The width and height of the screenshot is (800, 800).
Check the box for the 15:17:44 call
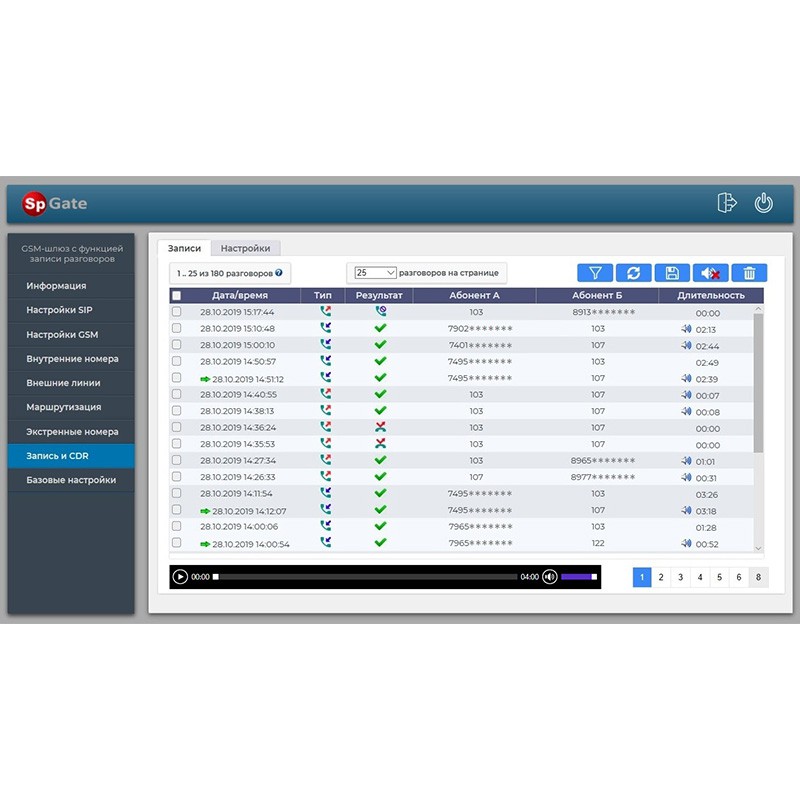point(177,312)
